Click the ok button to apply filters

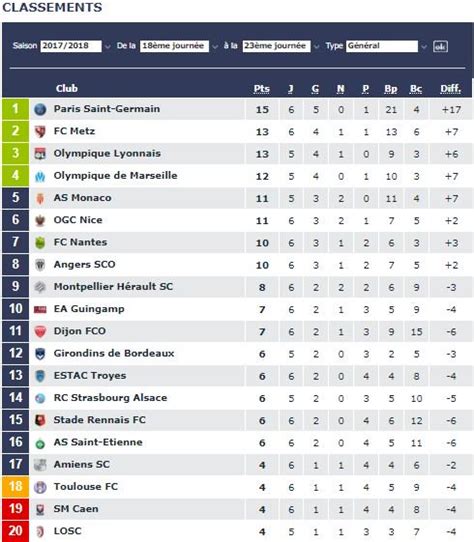pyautogui.click(x=440, y=46)
